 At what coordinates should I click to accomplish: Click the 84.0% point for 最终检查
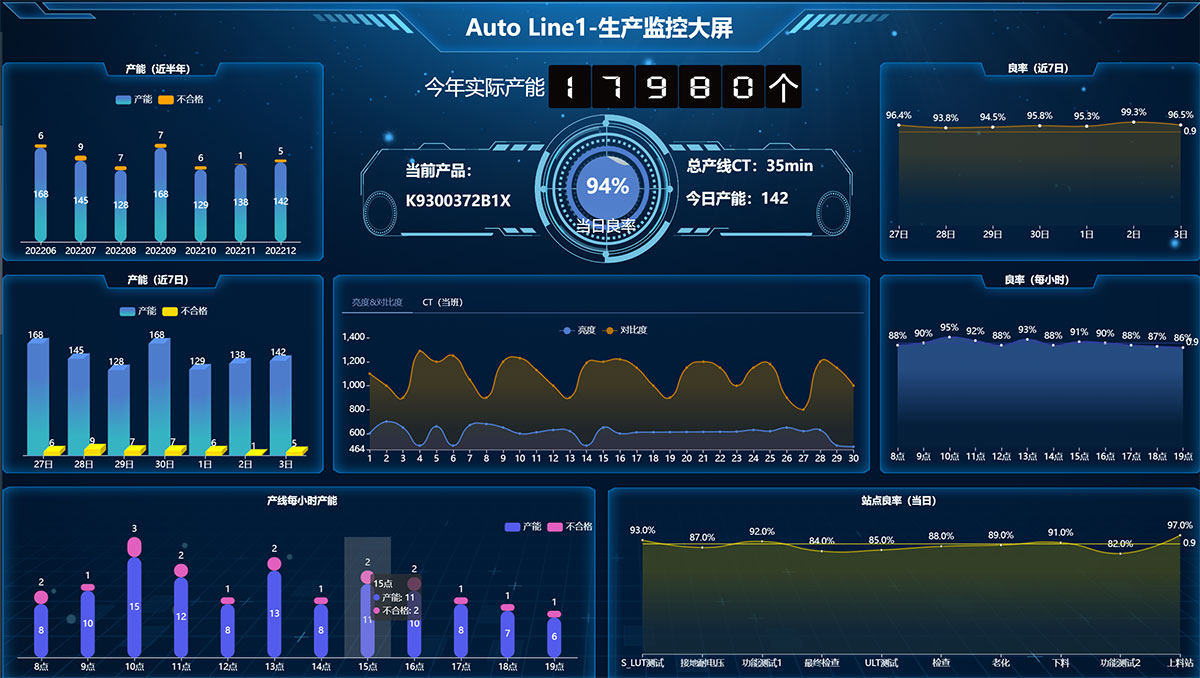coord(822,551)
